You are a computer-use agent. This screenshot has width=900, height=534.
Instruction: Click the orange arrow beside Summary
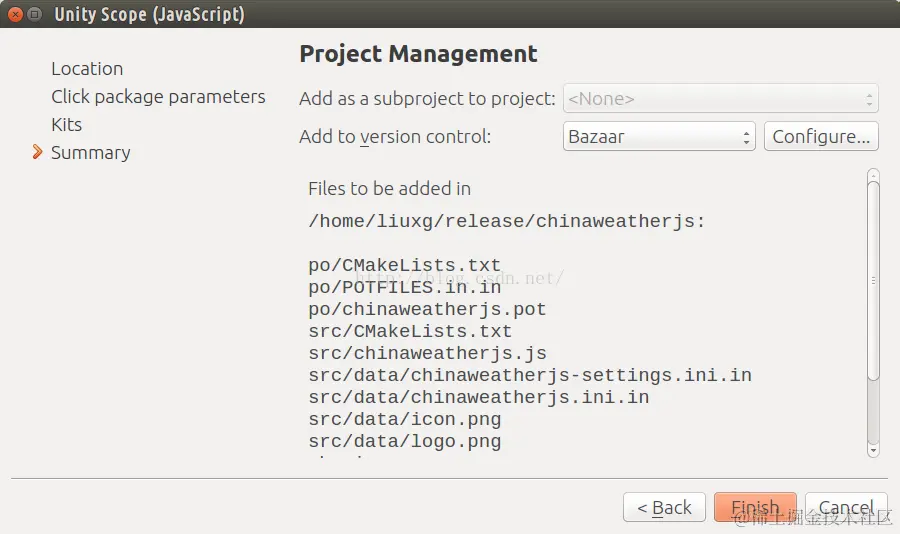point(38,152)
